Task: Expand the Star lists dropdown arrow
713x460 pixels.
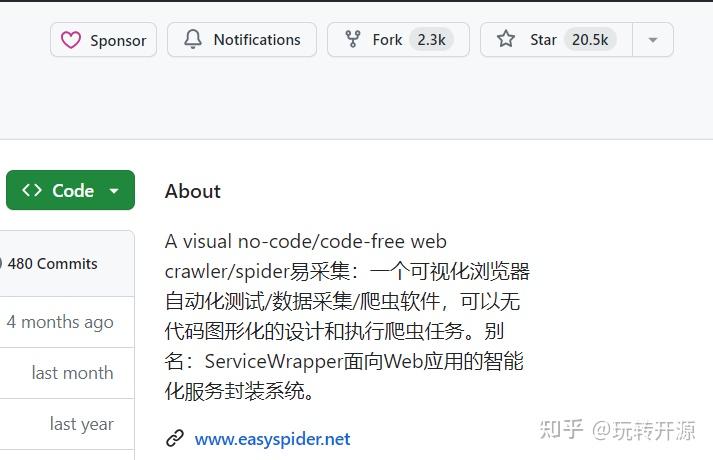Action: coord(653,40)
